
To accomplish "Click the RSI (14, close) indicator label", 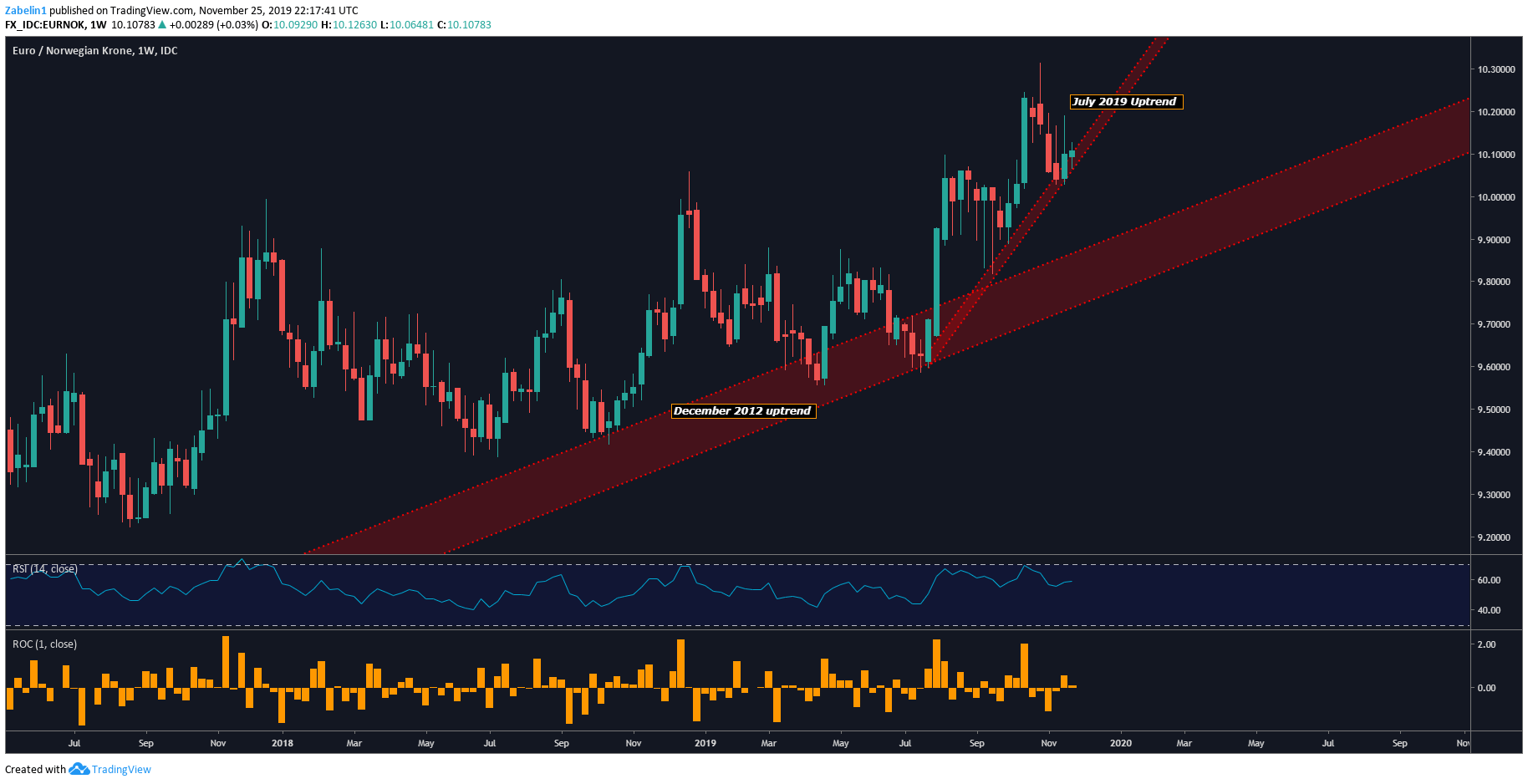I will pos(45,569).
